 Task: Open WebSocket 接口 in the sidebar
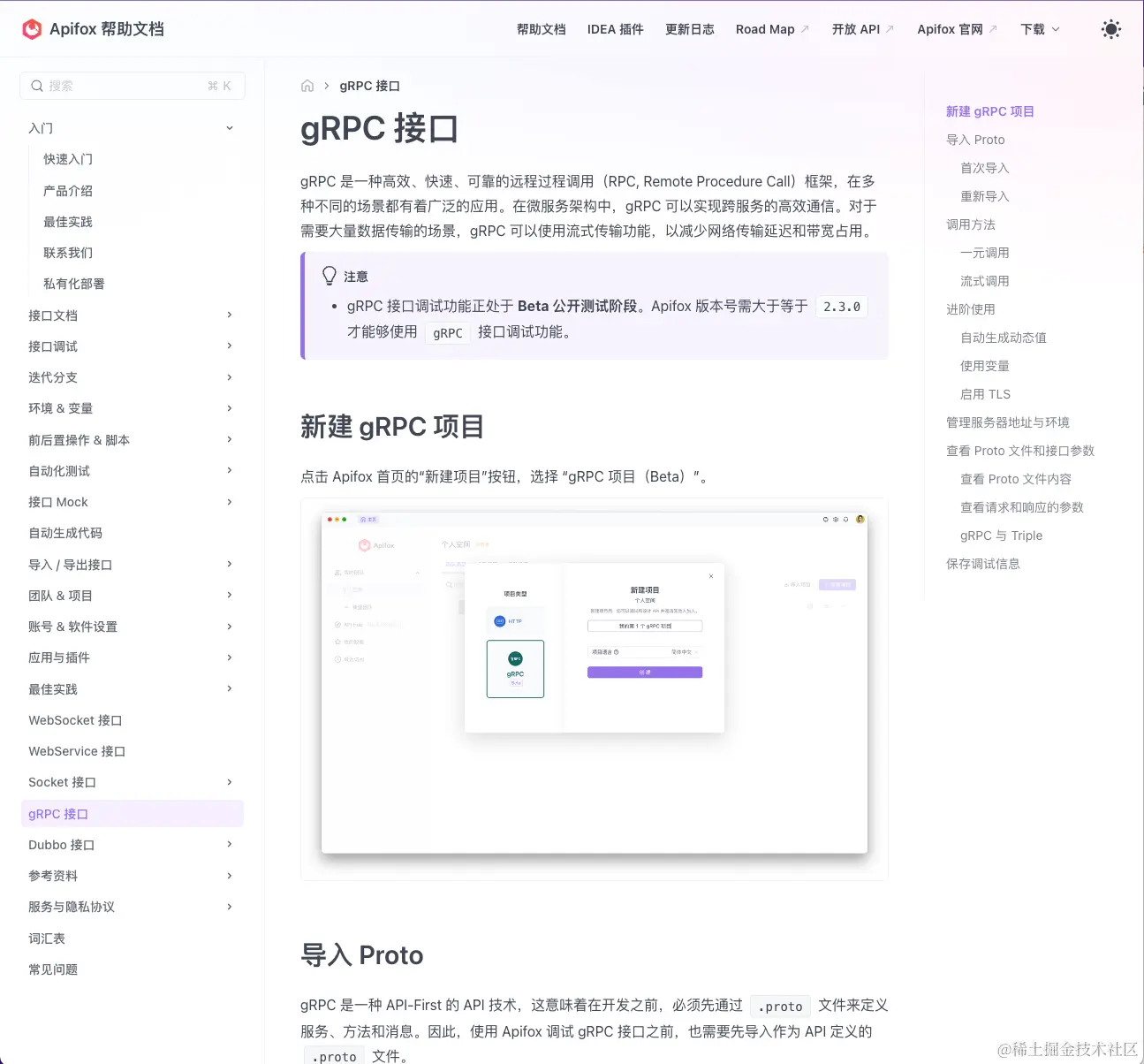click(75, 720)
